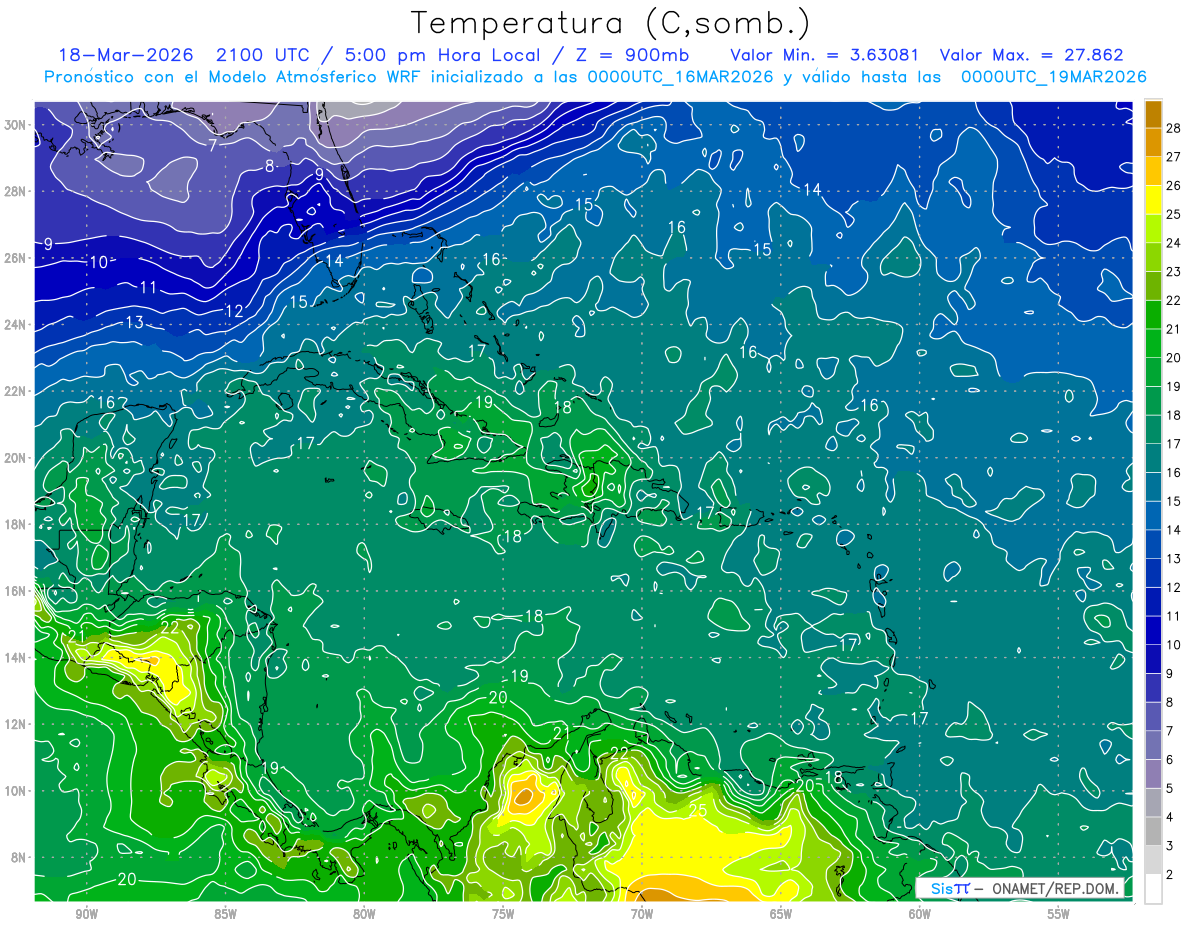Click the contour label 10 on the map
Image resolution: width=1200 pixels, height=927 pixels.
tap(99, 262)
